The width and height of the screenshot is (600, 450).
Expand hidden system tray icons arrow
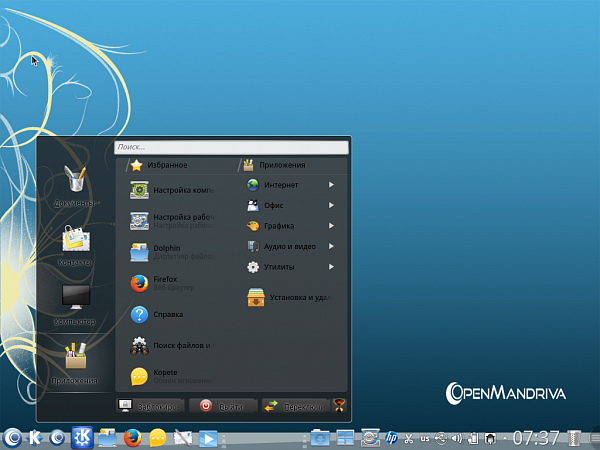click(505, 439)
